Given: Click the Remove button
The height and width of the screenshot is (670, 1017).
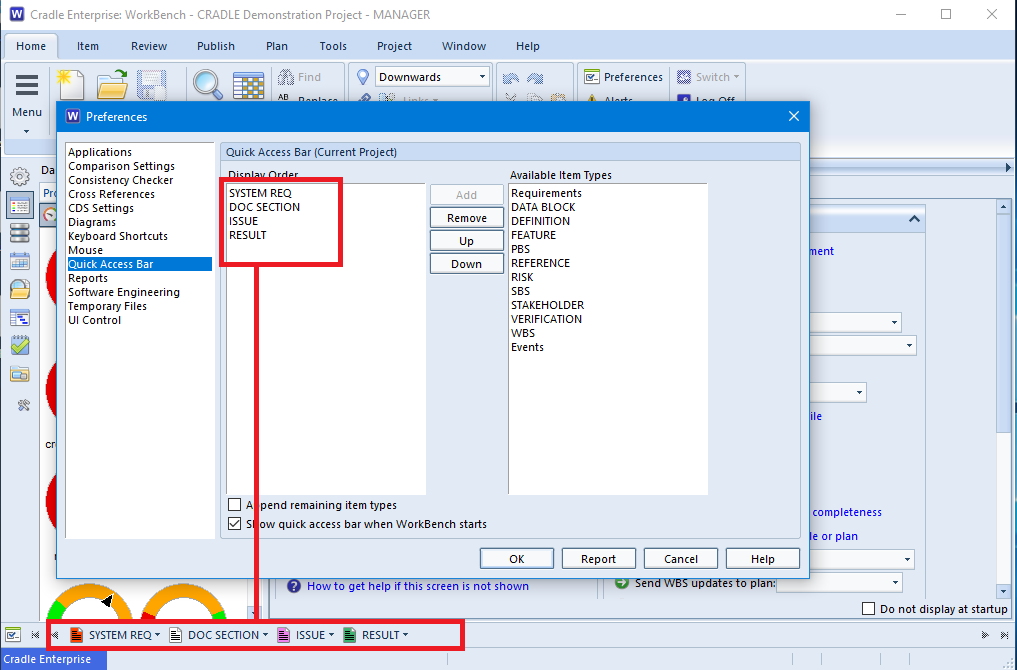Looking at the screenshot, I should [466, 218].
